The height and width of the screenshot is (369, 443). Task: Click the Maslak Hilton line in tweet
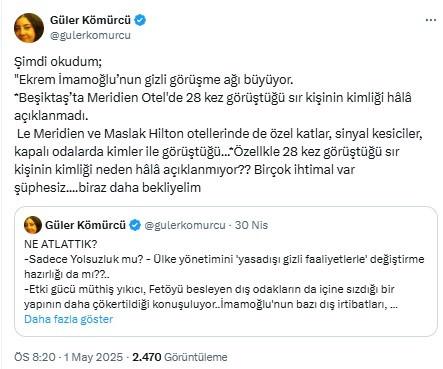[x=220, y=134]
